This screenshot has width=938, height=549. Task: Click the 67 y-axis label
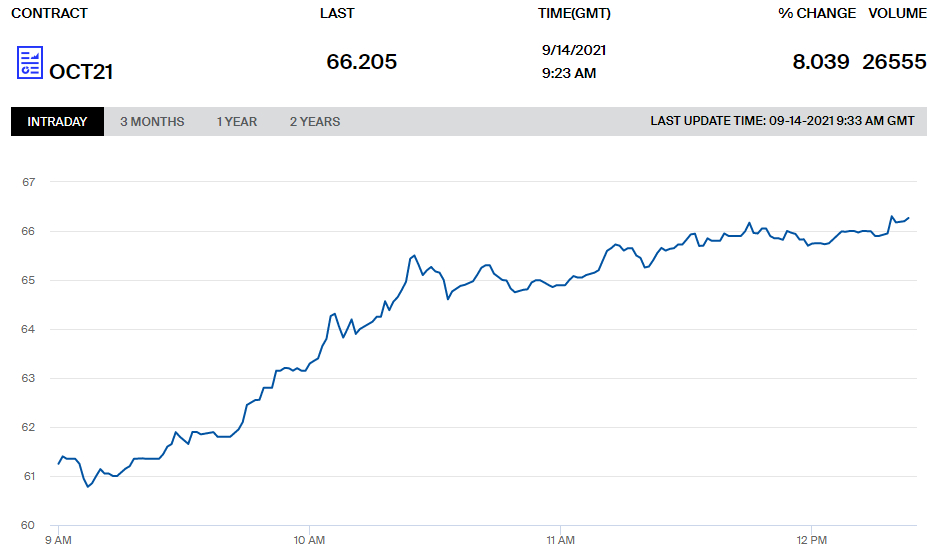(28, 182)
